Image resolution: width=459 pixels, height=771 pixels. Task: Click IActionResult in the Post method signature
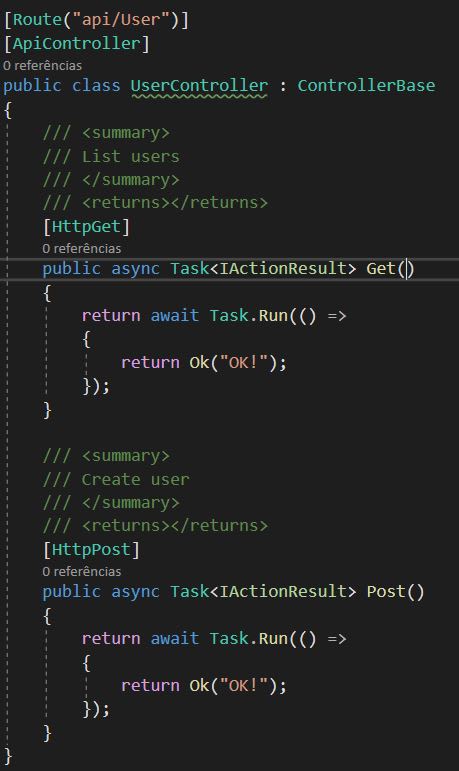point(283,592)
